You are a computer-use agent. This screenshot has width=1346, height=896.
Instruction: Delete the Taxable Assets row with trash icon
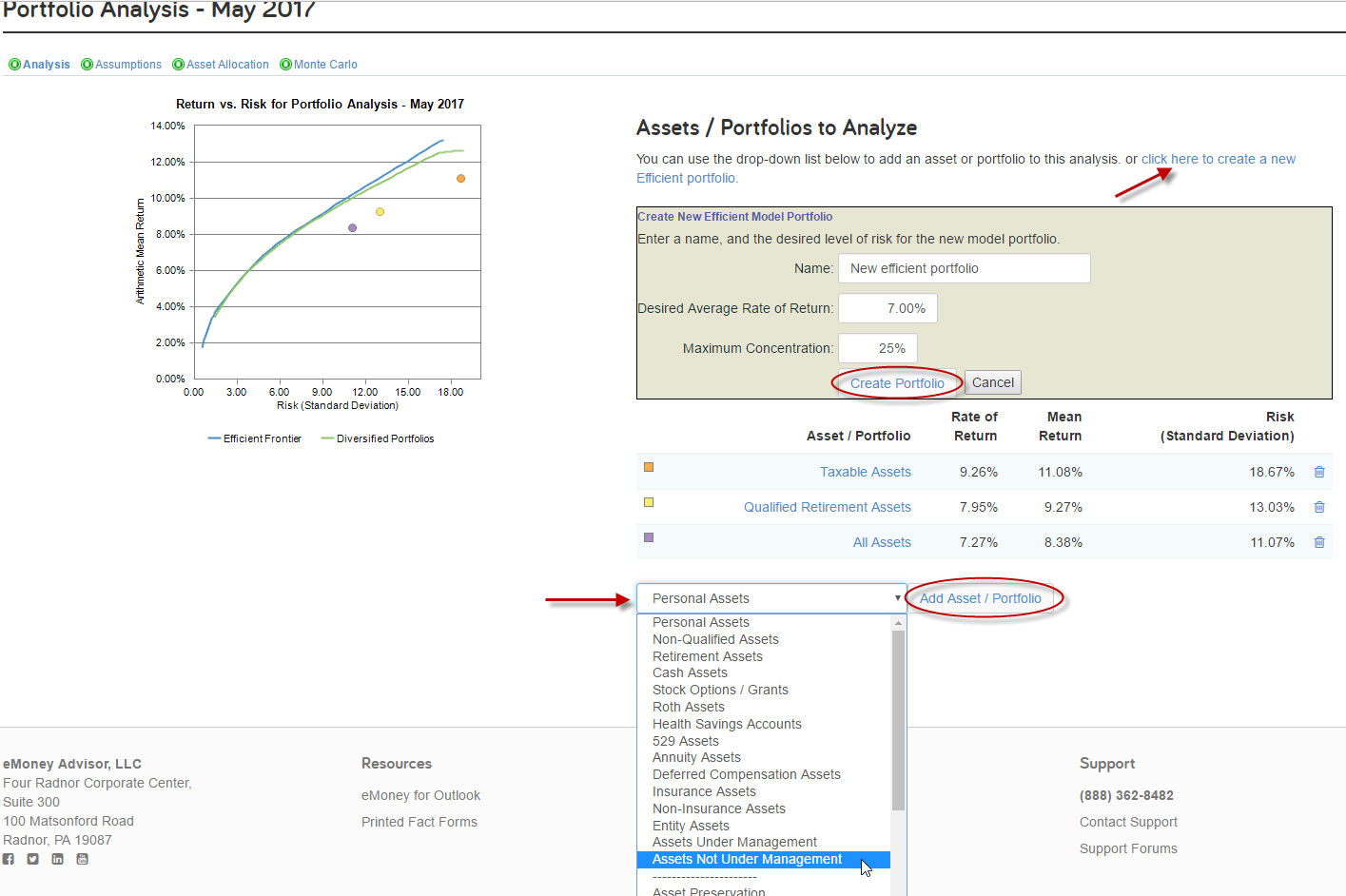(1319, 472)
